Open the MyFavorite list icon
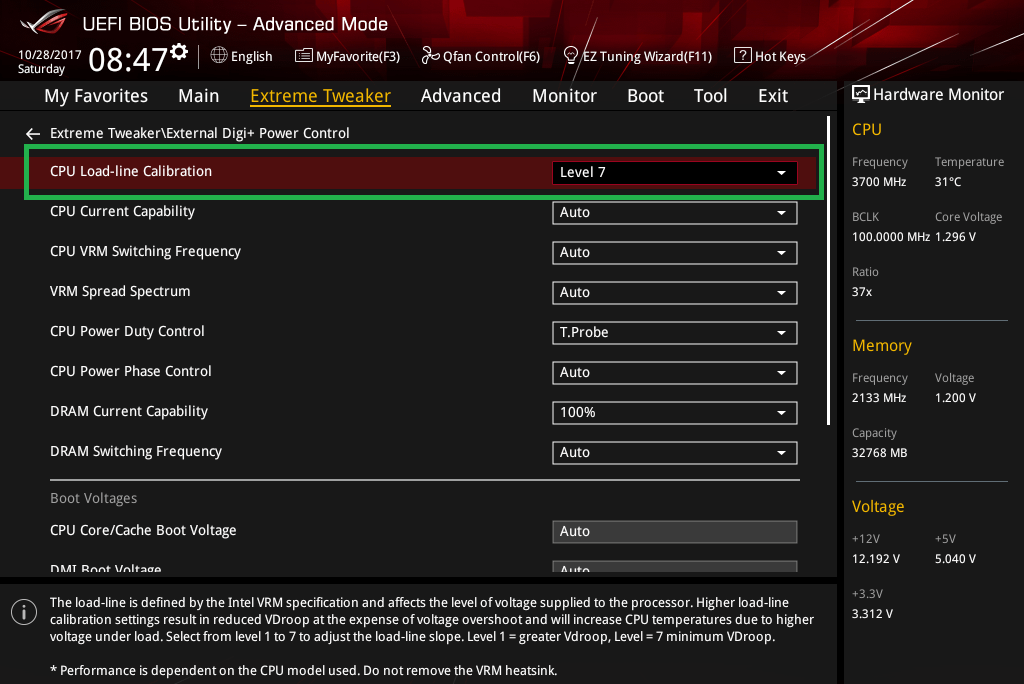The image size is (1024, 684). pyautogui.click(x=303, y=56)
